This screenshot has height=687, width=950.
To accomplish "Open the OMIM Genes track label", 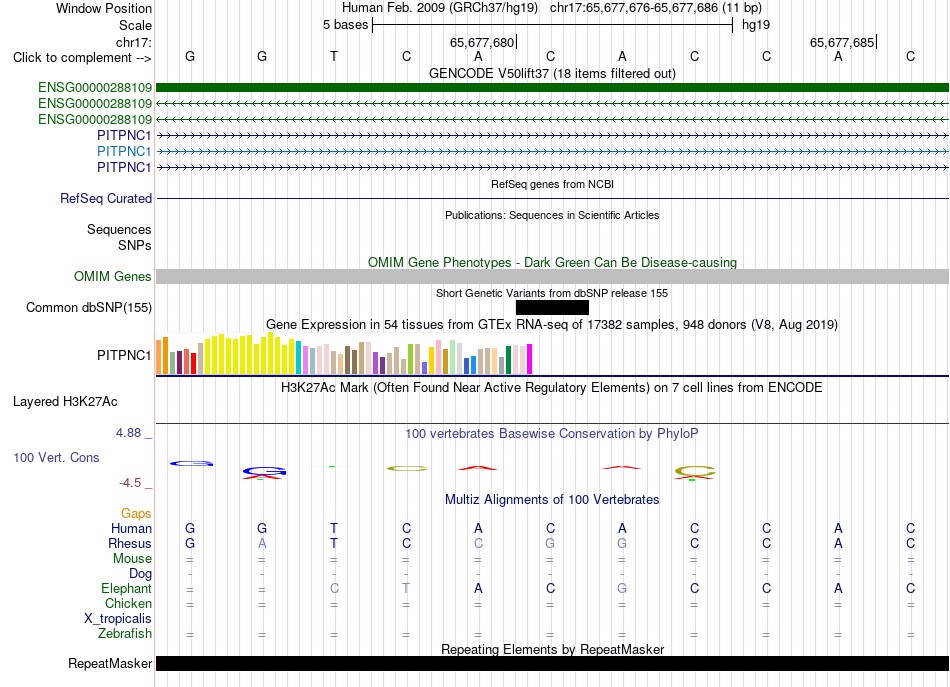I will pyautogui.click(x=113, y=276).
